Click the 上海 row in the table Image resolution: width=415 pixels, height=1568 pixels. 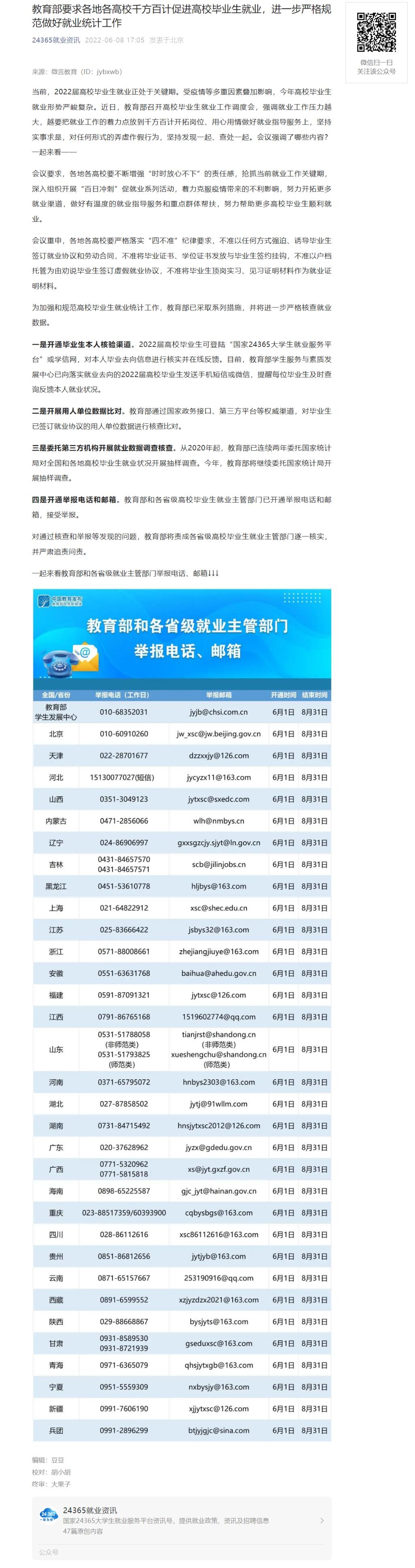56,908
